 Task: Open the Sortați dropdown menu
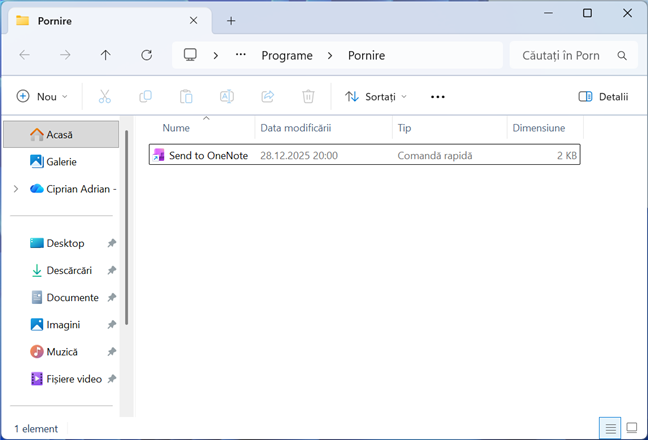376,97
